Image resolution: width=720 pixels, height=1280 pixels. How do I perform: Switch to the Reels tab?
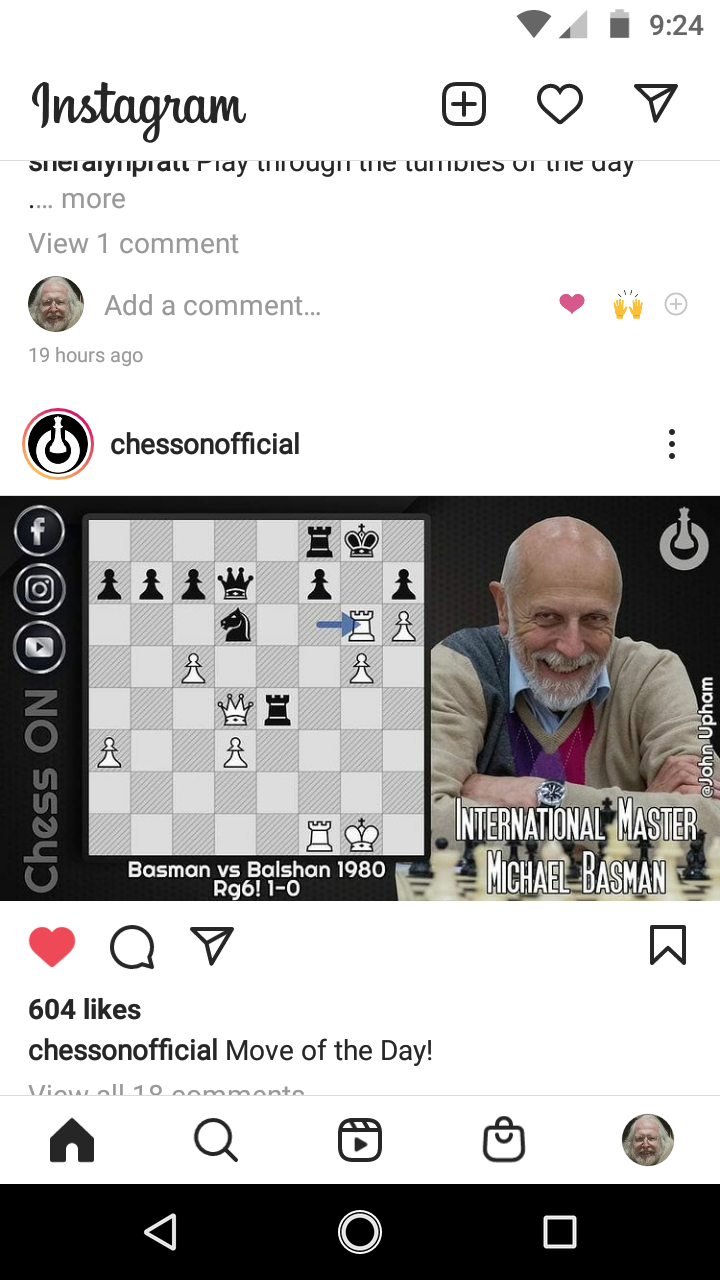(360, 1140)
